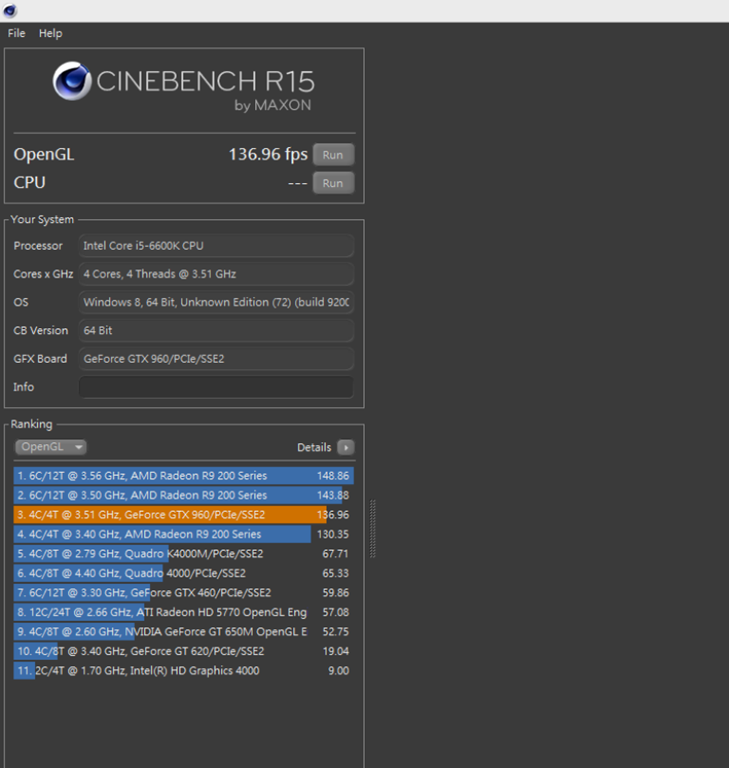Select ranking row 6 Quadro 4000

point(184,573)
